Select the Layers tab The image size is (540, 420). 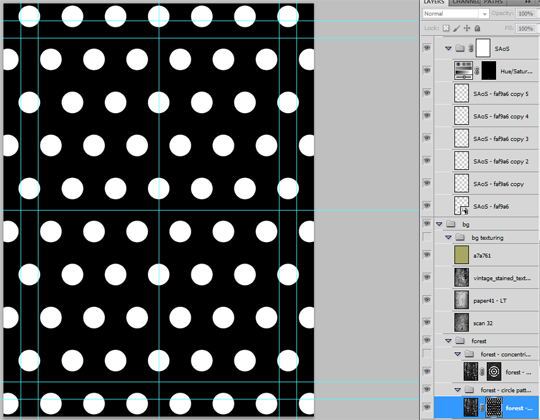click(434, 2)
